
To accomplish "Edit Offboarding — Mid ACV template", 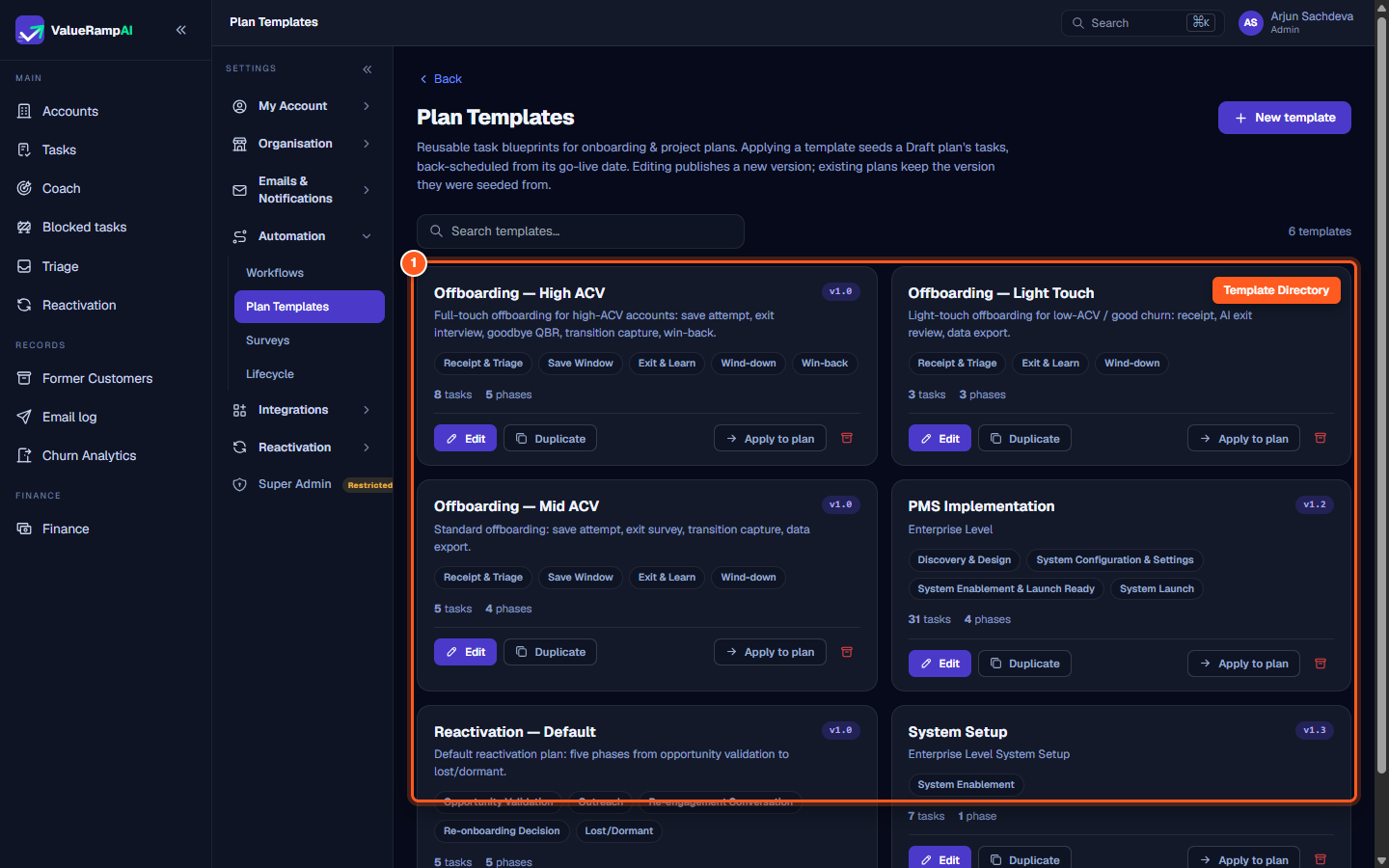I will tap(466, 652).
